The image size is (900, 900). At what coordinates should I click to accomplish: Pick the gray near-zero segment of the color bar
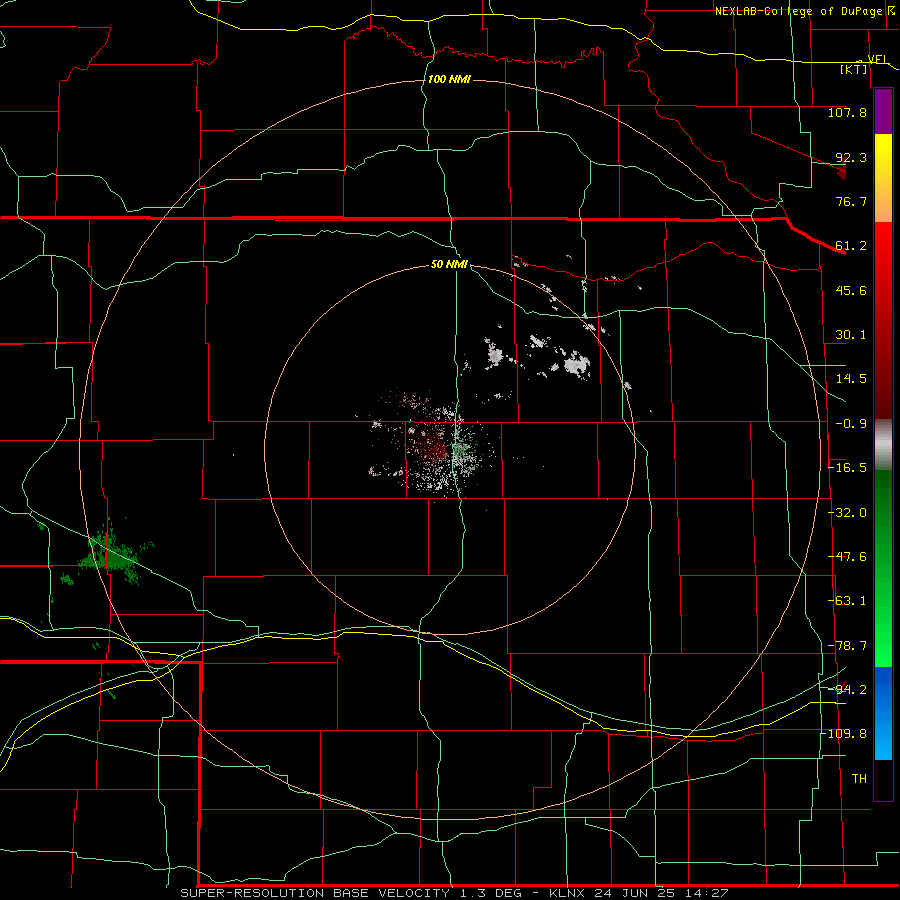click(x=883, y=445)
